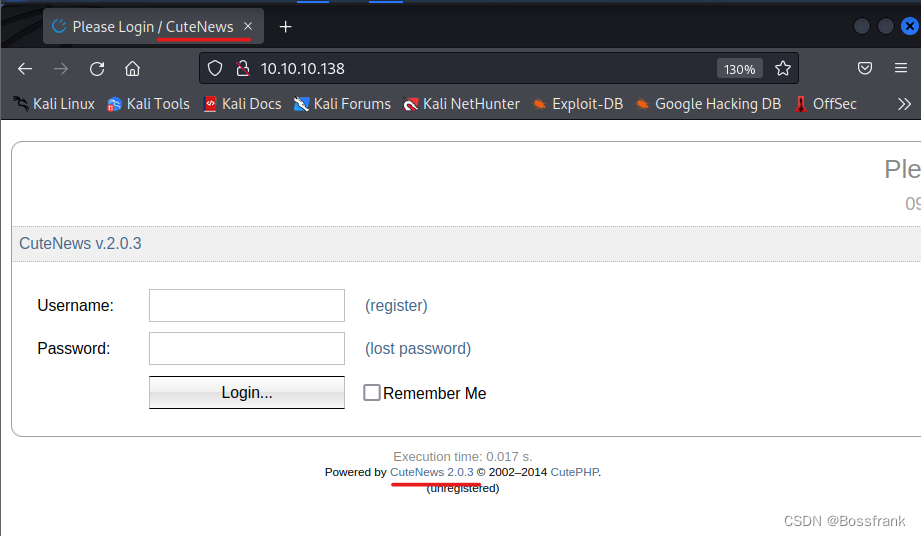Open Kali NetHunter bookmark
This screenshot has height=536, width=921.
pyautogui.click(x=462, y=104)
